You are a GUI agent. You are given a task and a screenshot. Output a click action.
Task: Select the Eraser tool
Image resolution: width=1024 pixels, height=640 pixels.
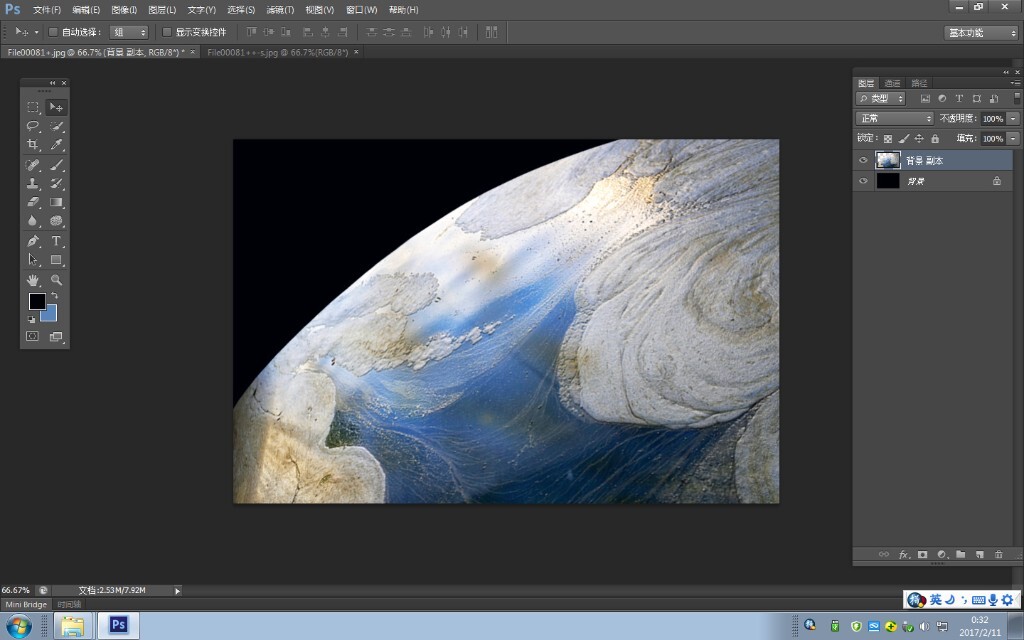click(x=33, y=202)
